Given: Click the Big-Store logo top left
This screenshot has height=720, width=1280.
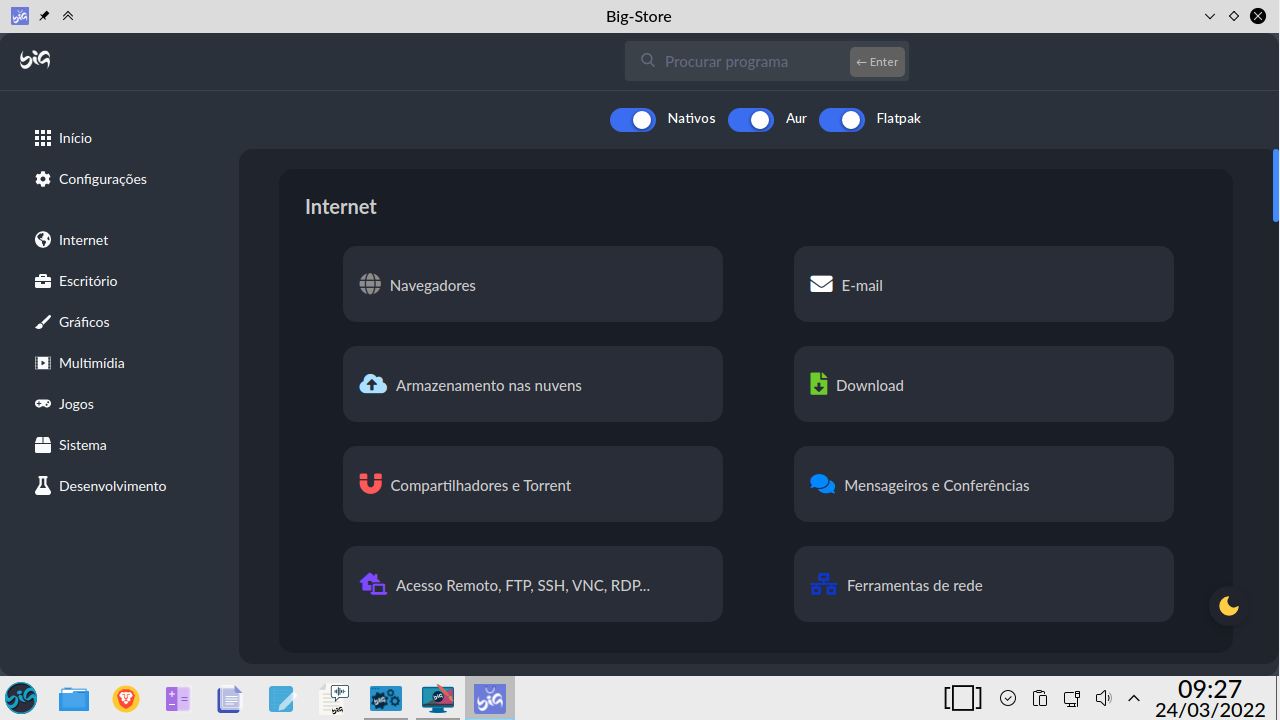Looking at the screenshot, I should 34,60.
